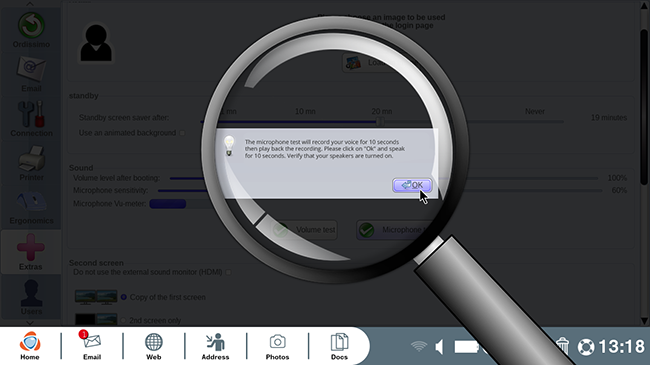Expand sidebar list with the bottom chevron
This screenshot has height=365, width=650.
coord(30,322)
